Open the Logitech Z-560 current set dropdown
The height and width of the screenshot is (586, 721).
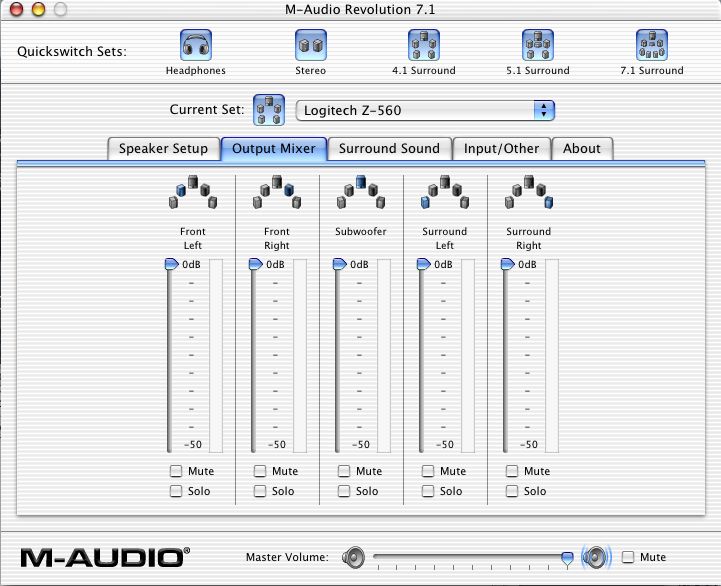pyautogui.click(x=425, y=110)
